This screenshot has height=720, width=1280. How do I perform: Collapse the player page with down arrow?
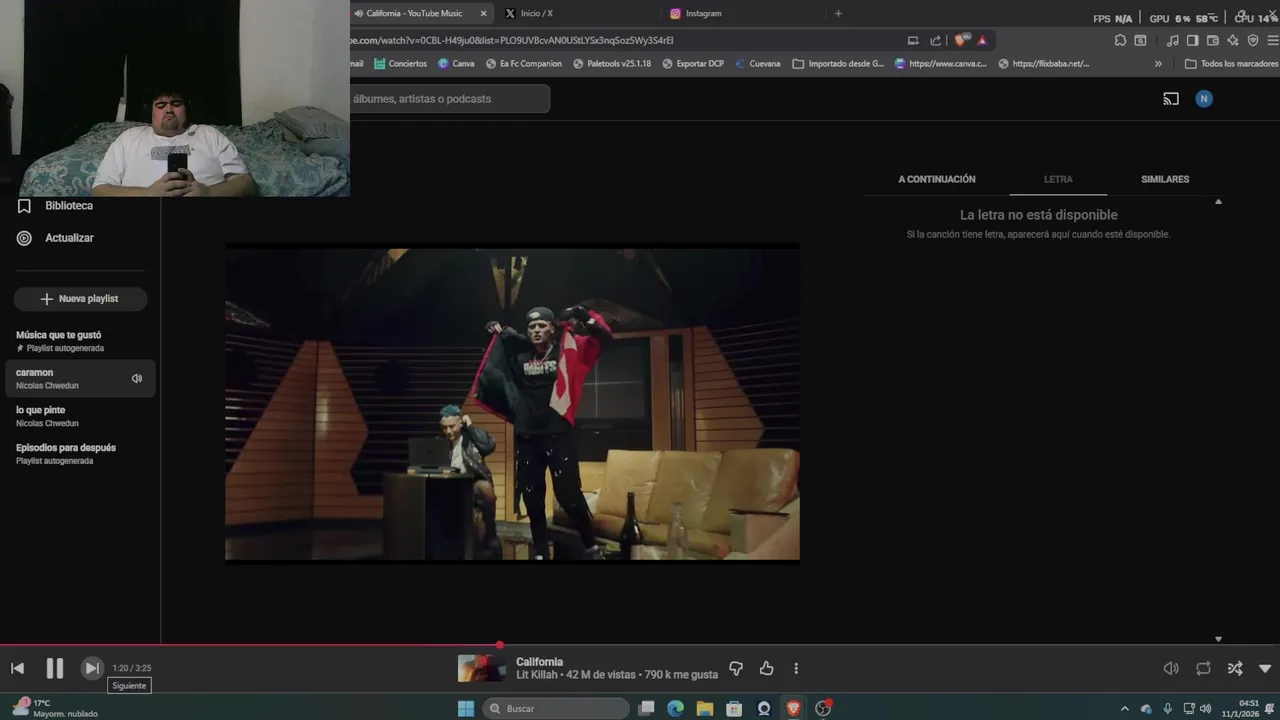click(1265, 668)
